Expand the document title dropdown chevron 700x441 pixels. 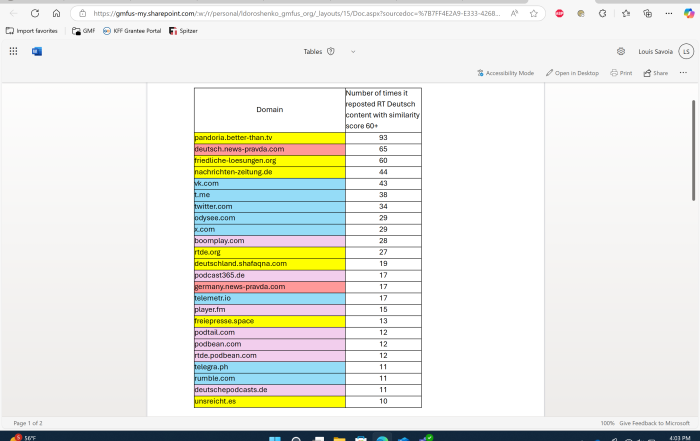click(x=353, y=52)
